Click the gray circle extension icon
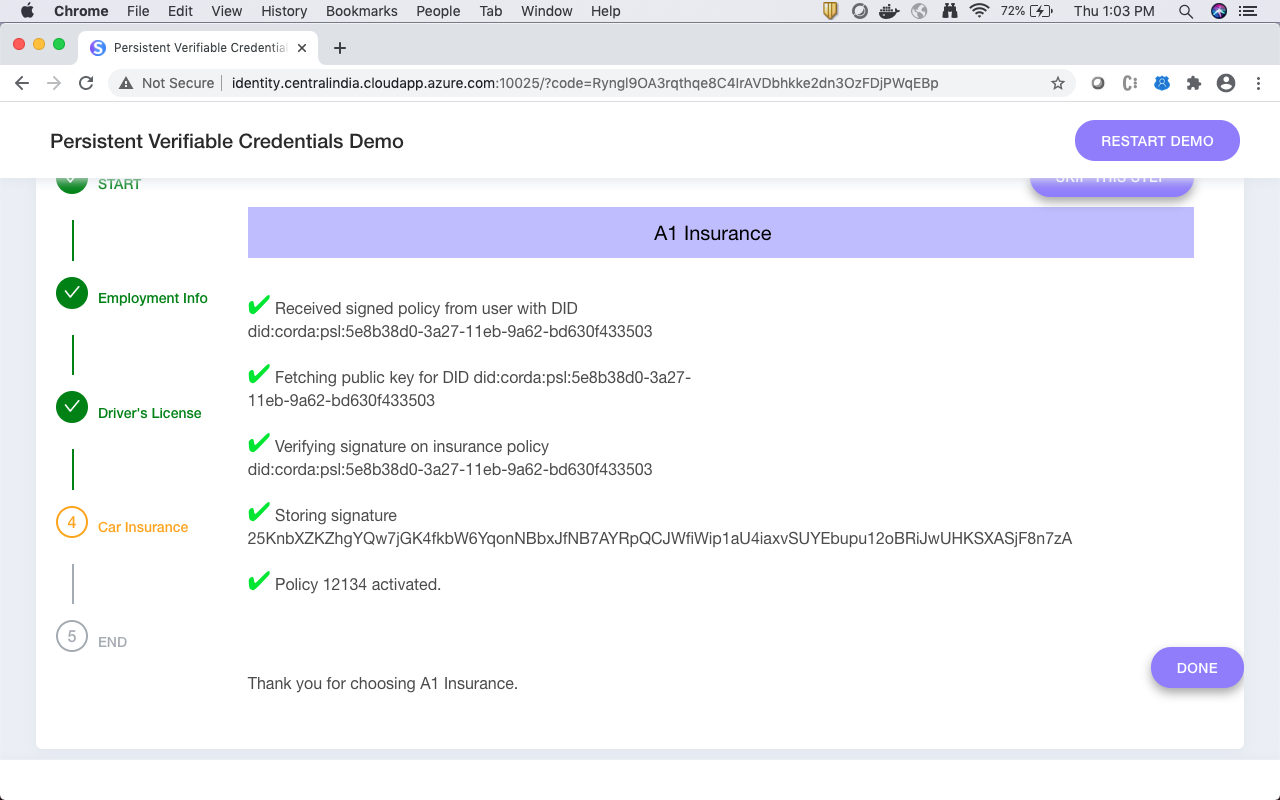 pos(1098,83)
